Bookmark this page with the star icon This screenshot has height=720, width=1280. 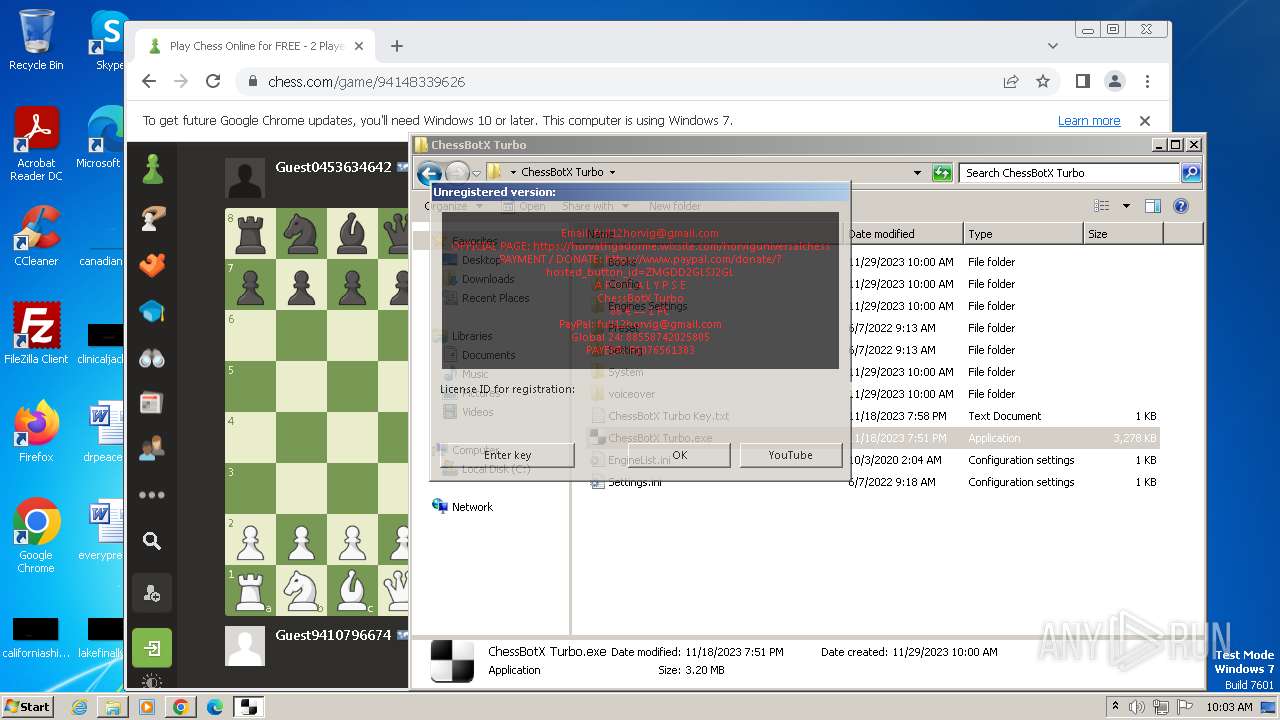pyautogui.click(x=1043, y=82)
